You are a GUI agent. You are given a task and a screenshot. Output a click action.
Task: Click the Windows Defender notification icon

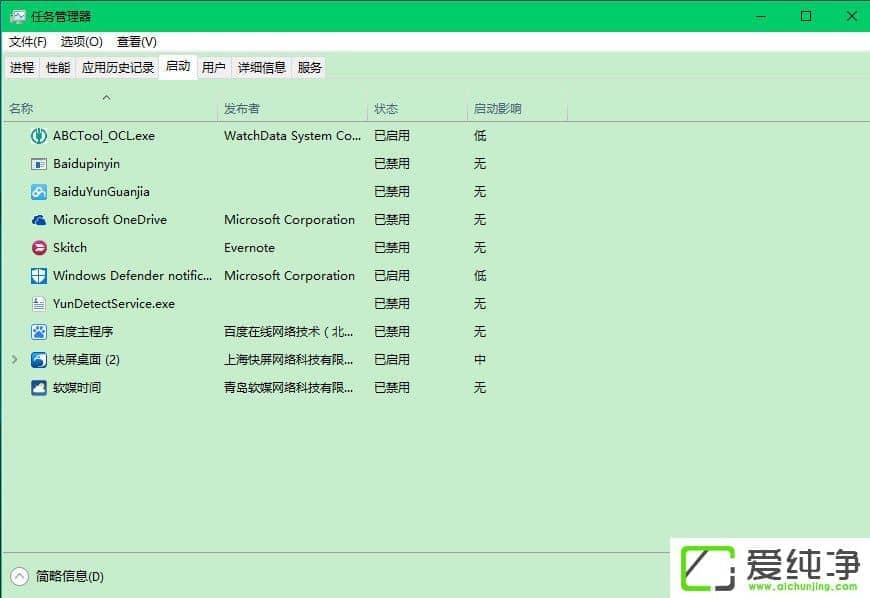(38, 276)
